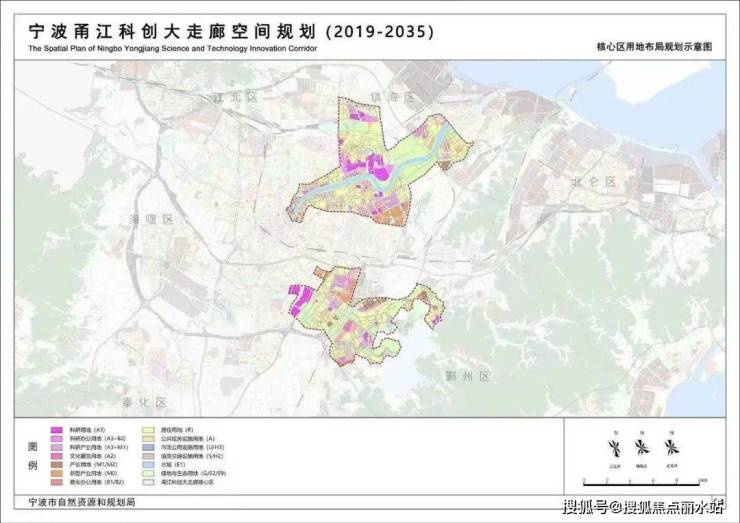This screenshot has height=523, width=740.
Task: Click the B1/B2 legend color swatch
Action: click(x=57, y=482)
